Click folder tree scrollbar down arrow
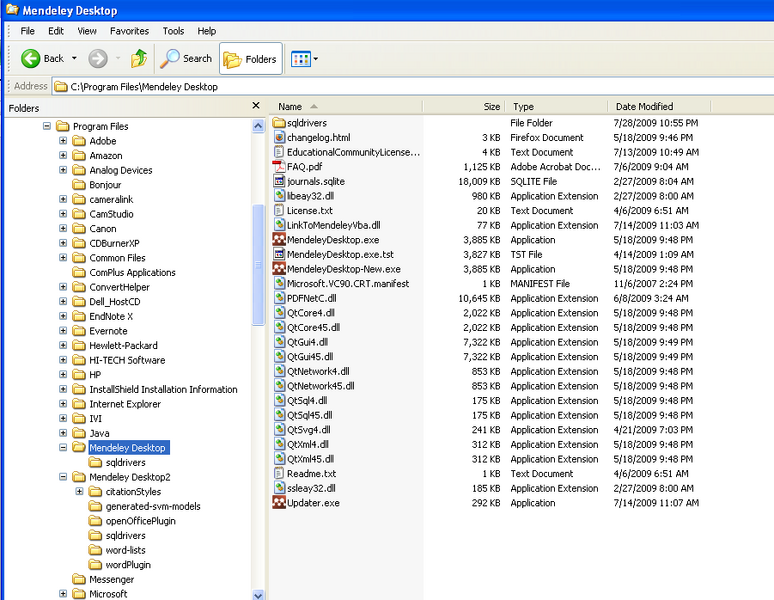This screenshot has width=774, height=600. pyautogui.click(x=258, y=595)
